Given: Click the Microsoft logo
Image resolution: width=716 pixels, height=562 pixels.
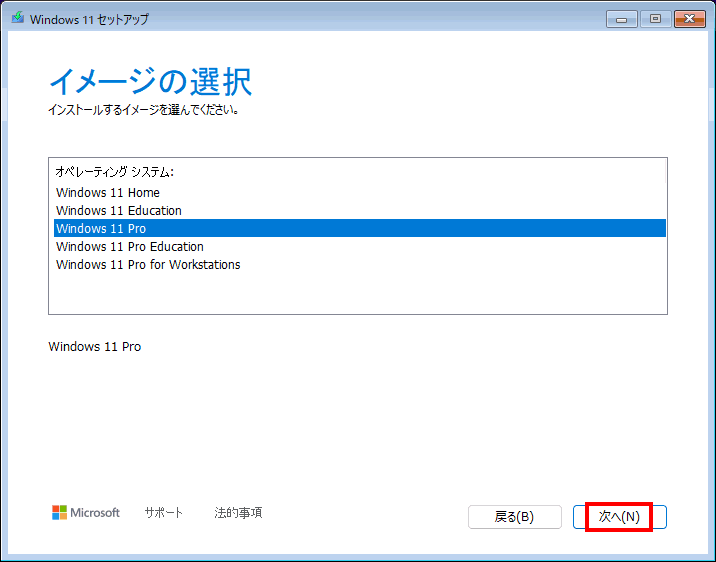Looking at the screenshot, I should pyautogui.click(x=86, y=513).
